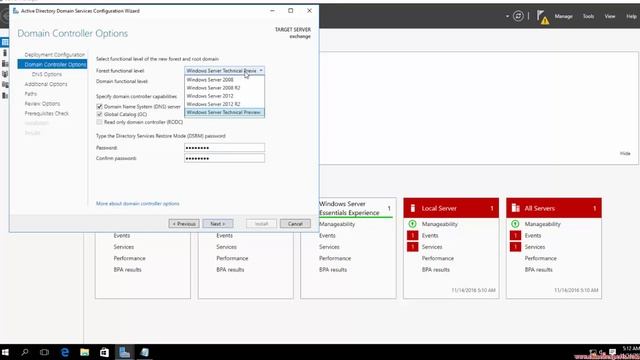Go to Deployment Configuration step
Screen dimensions: 640x360
[55, 55]
